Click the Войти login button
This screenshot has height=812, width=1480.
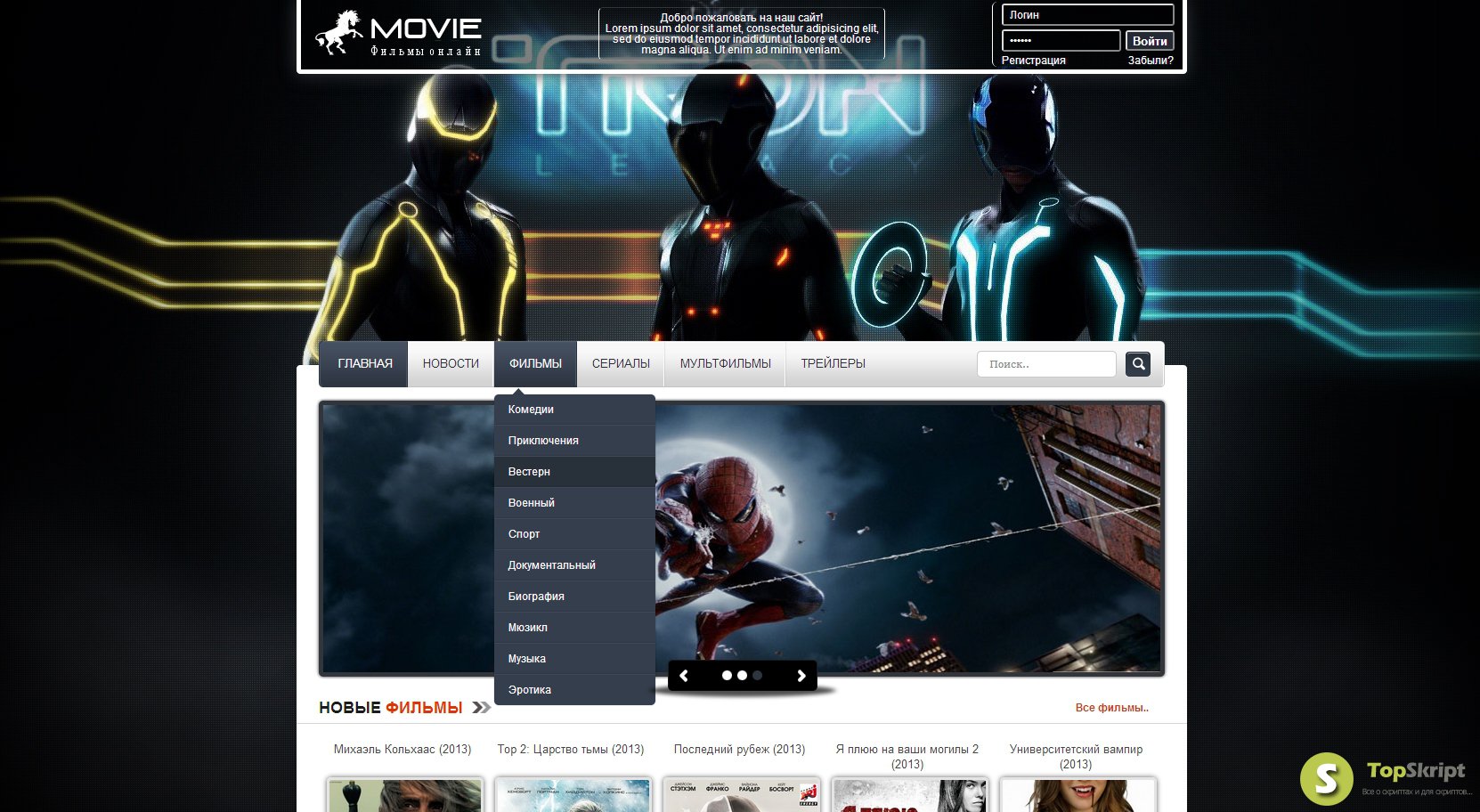point(1150,41)
